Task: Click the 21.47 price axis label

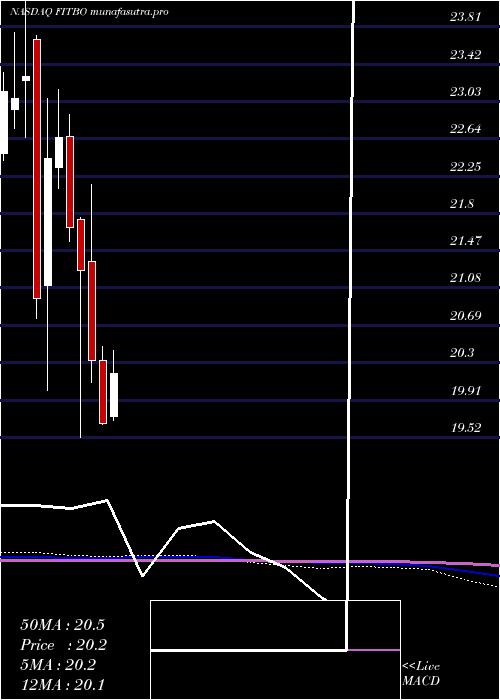Action: (x=466, y=241)
